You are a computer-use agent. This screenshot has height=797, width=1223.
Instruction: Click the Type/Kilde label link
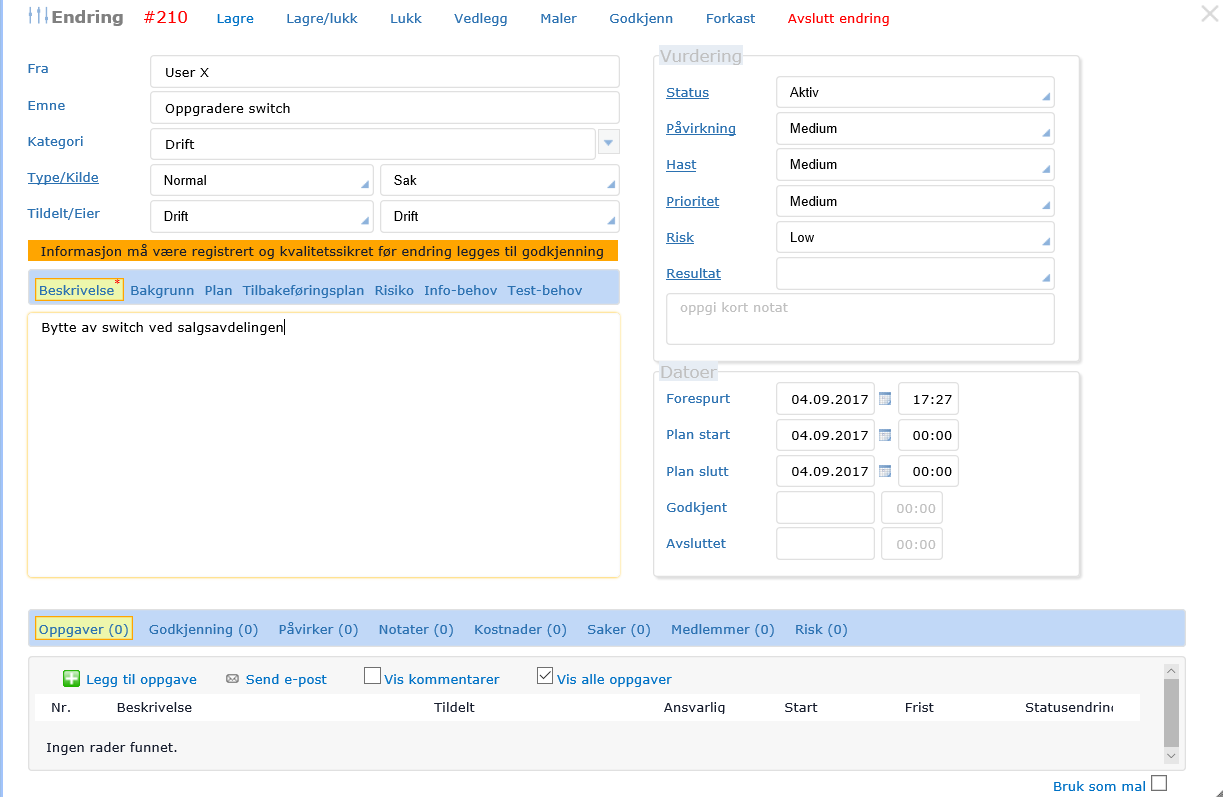point(63,177)
